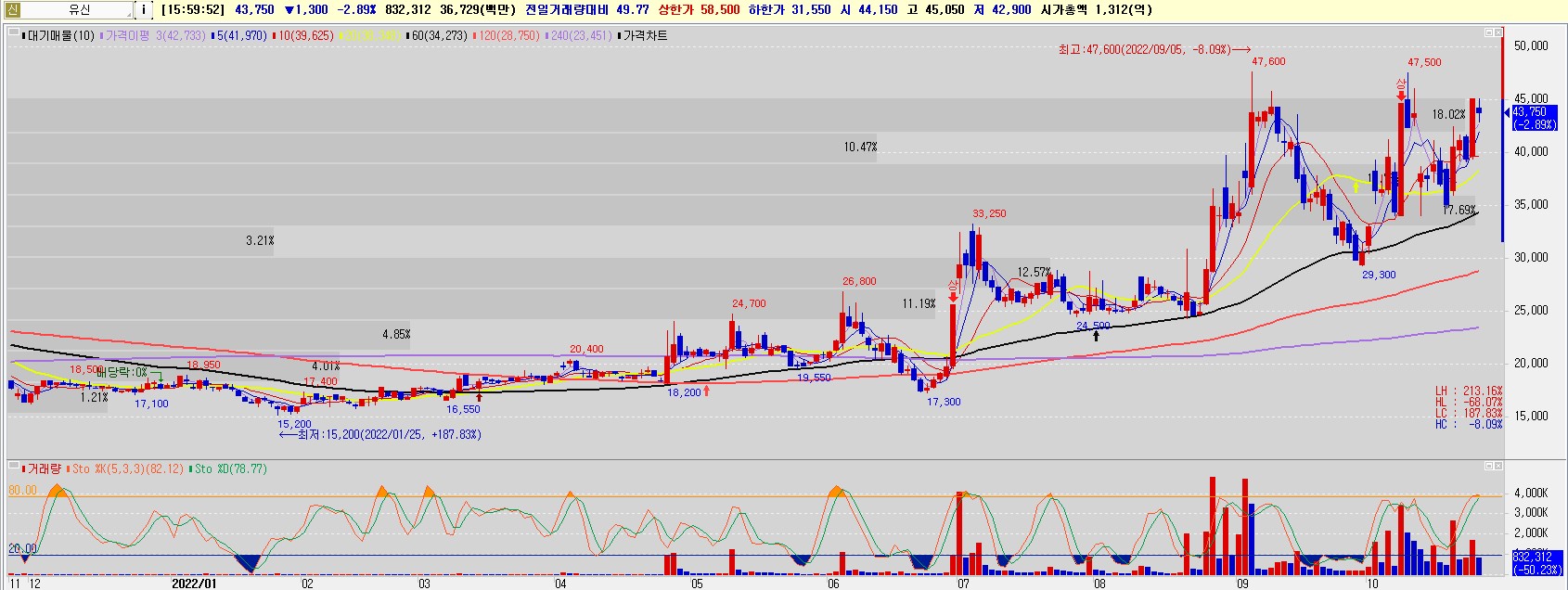Click the 26,800 June peak label
This screenshot has height=590, width=1568.
pyautogui.click(x=859, y=281)
